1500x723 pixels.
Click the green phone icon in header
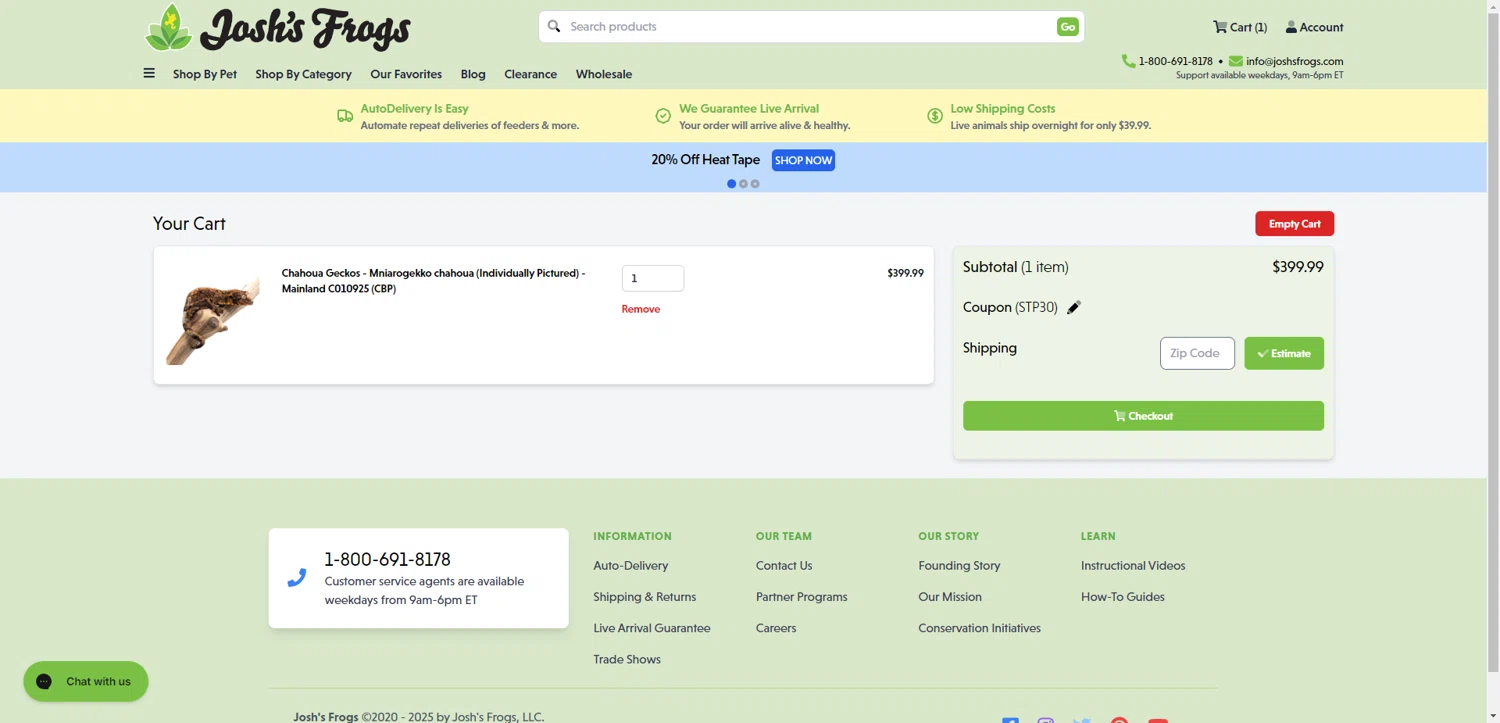pyautogui.click(x=1128, y=61)
